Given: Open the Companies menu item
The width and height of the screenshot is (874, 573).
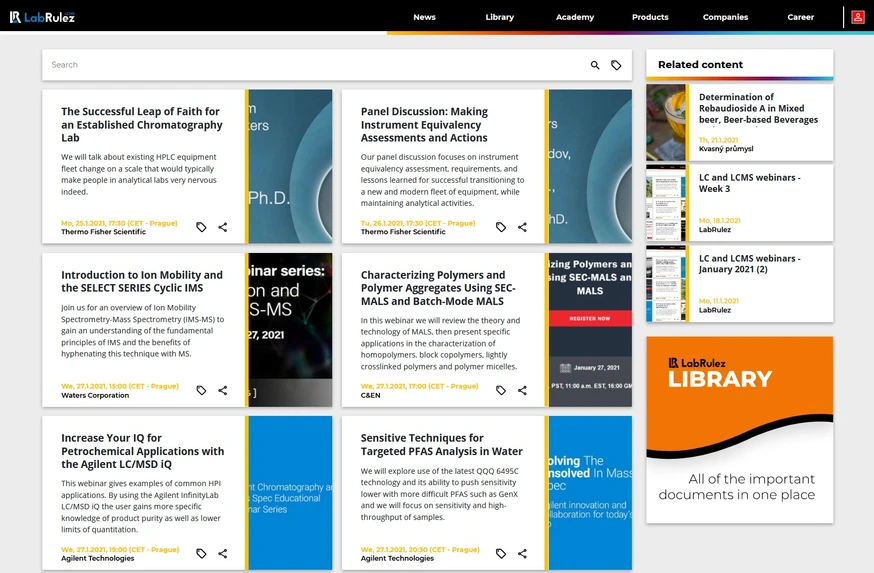Looking at the screenshot, I should click(725, 17).
